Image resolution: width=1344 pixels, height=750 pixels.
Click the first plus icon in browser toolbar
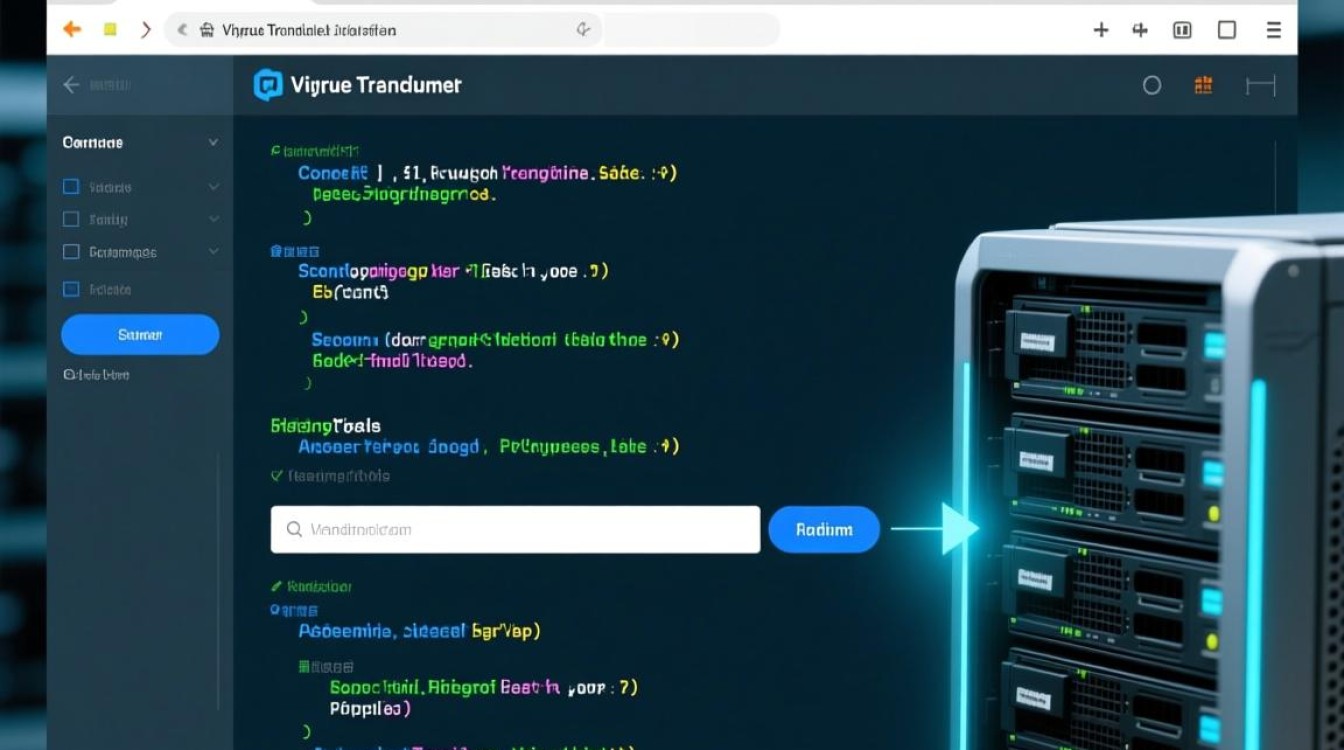[x=1101, y=30]
